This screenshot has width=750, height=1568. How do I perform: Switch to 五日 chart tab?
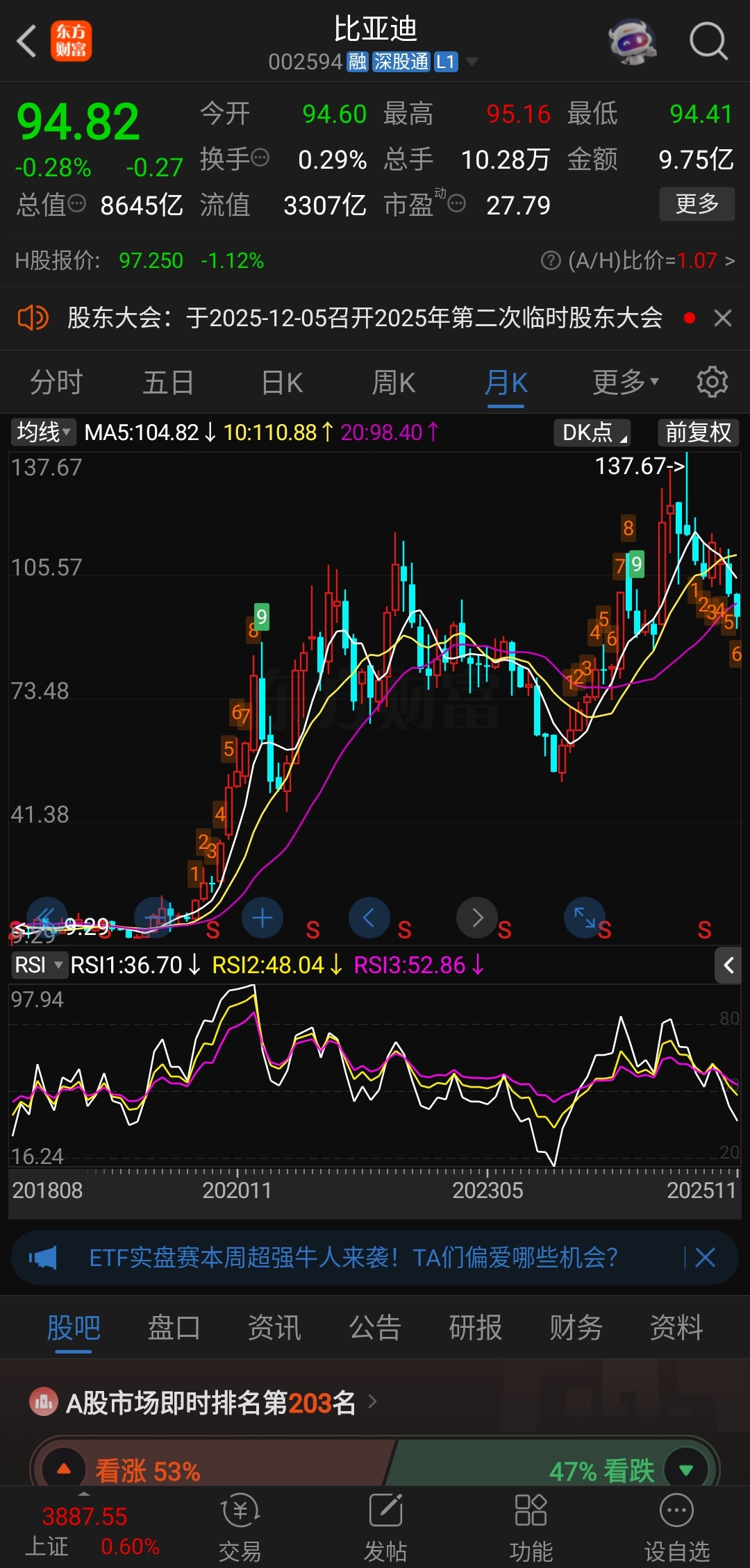coord(168,382)
